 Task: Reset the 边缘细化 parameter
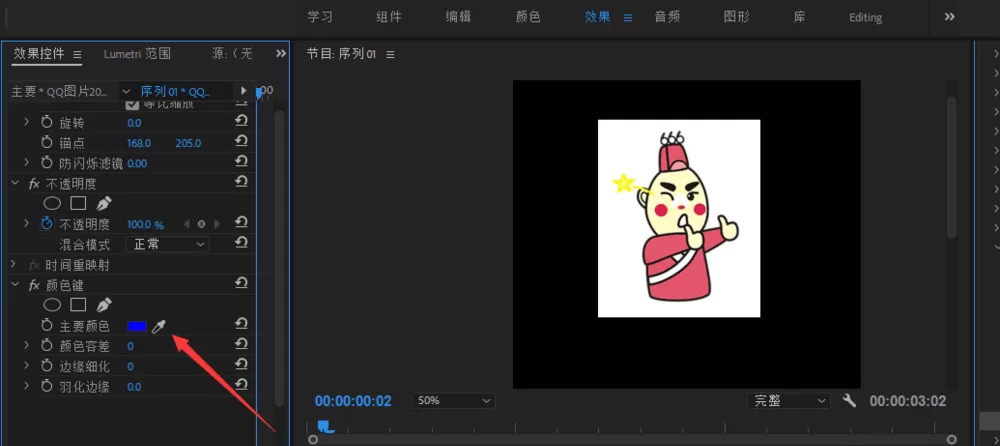click(241, 365)
